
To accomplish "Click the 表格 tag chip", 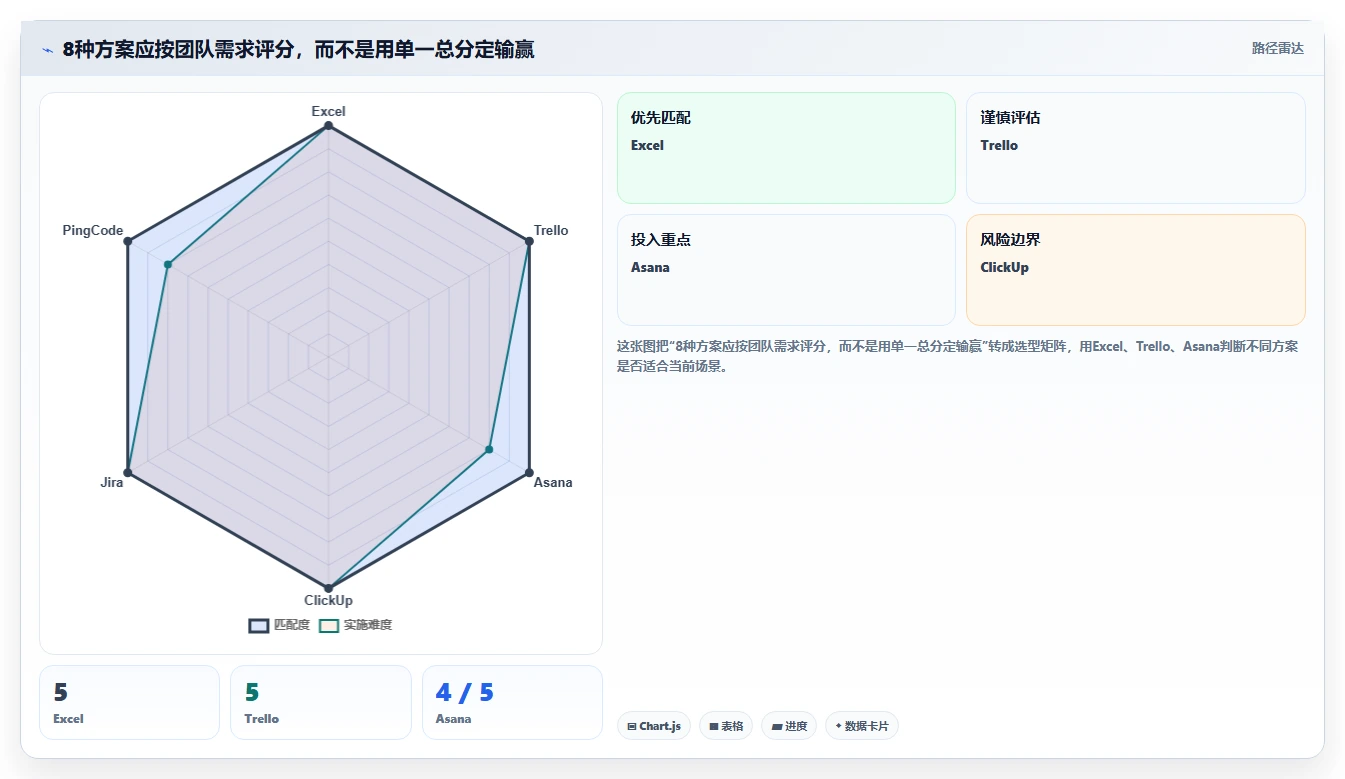I will click(726, 726).
